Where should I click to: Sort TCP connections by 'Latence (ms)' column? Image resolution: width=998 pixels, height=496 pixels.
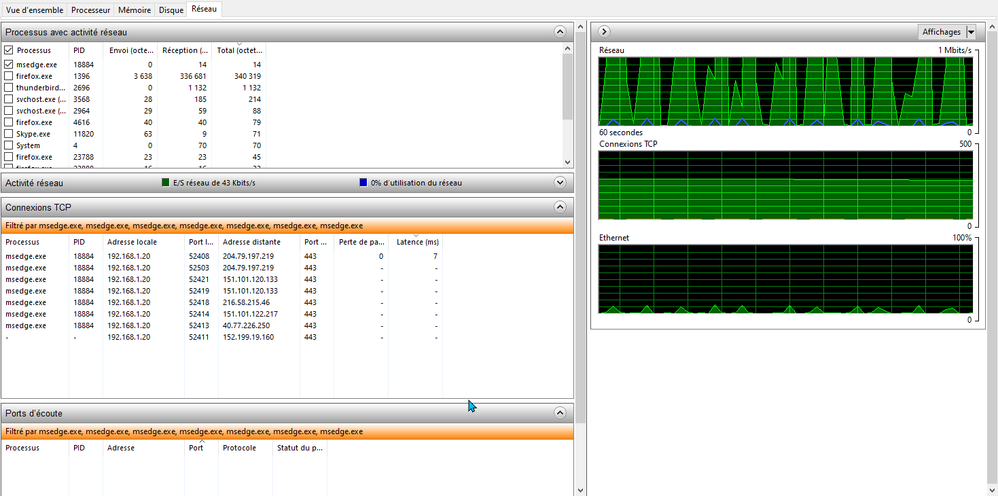click(x=415, y=242)
